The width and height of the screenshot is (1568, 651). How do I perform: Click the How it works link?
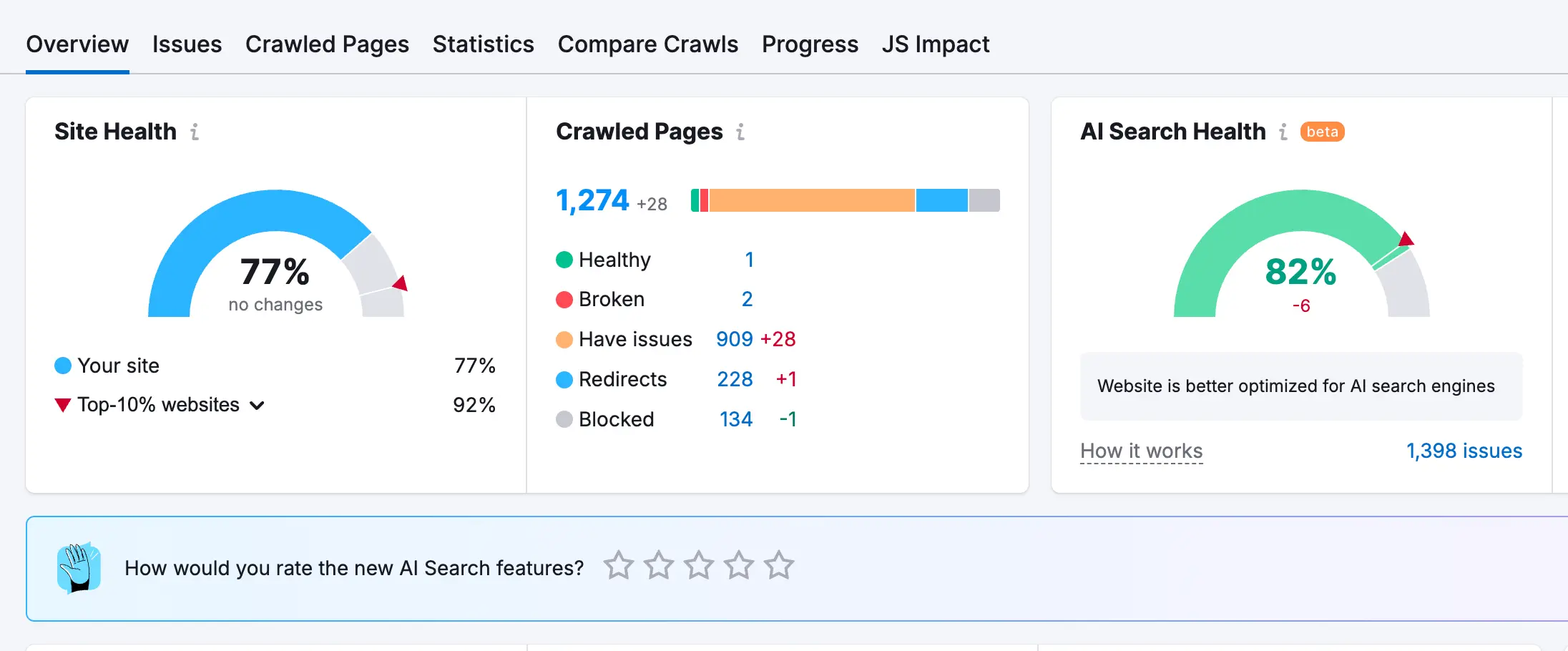1141,451
